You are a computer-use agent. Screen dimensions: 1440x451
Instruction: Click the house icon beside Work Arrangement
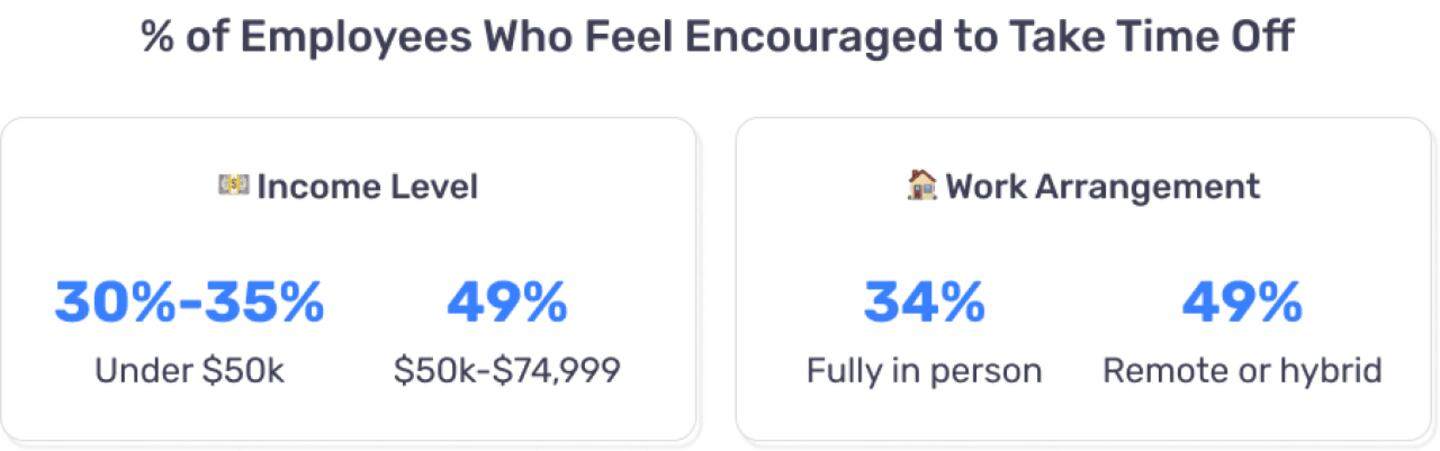pos(921,185)
